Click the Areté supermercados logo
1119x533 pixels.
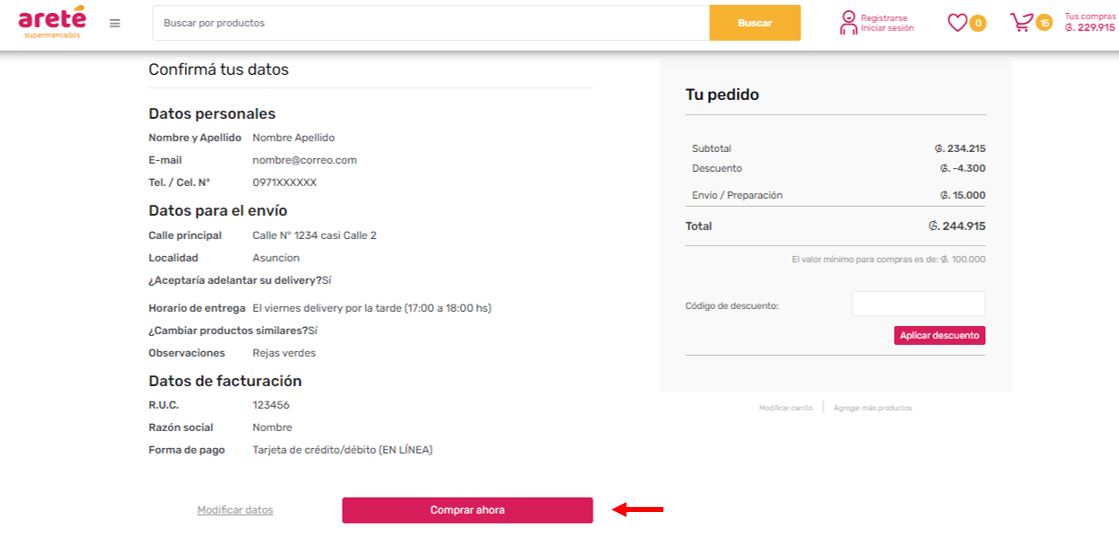[x=52, y=22]
